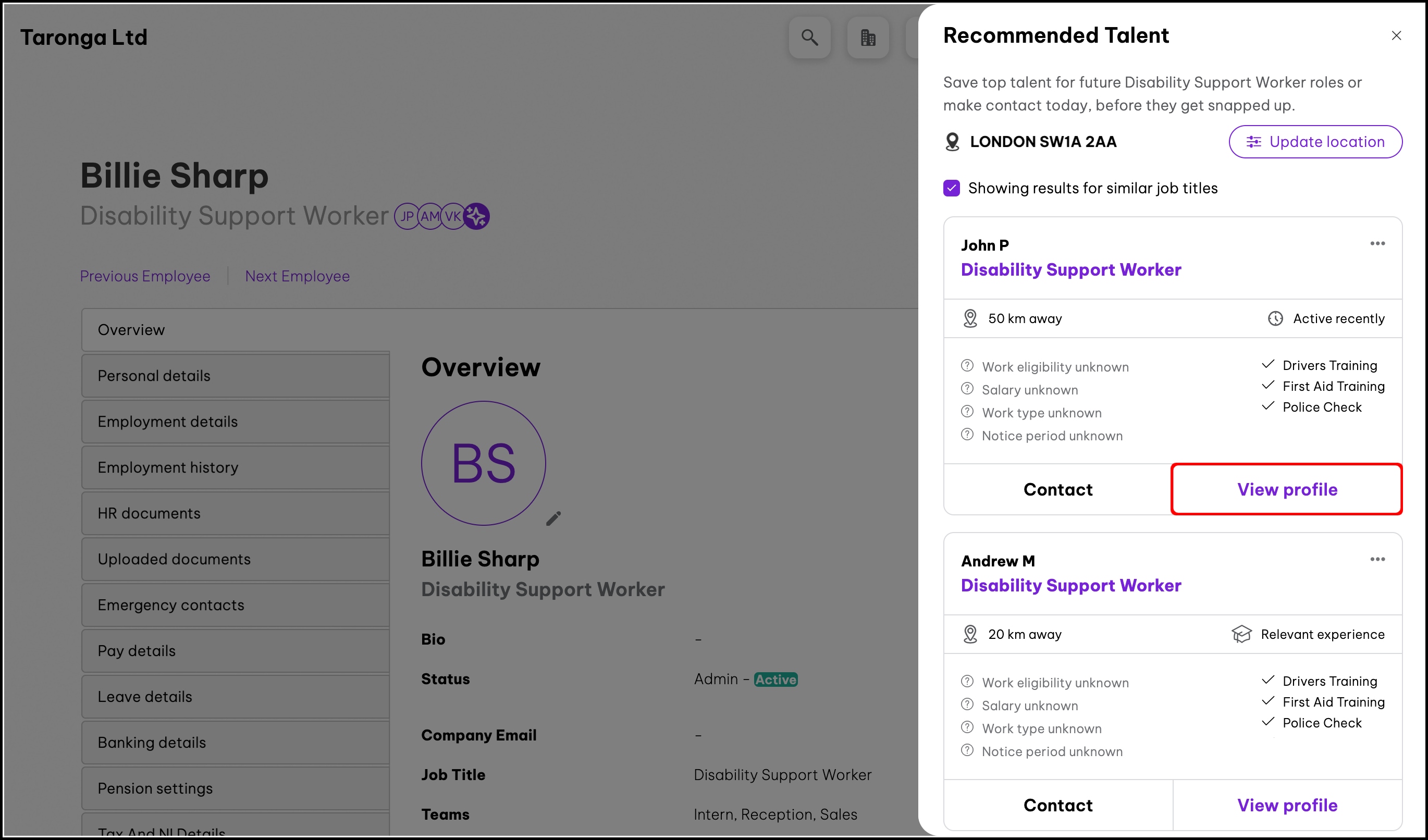Close the Recommended Talent panel
1428x840 pixels.
[x=1396, y=35]
